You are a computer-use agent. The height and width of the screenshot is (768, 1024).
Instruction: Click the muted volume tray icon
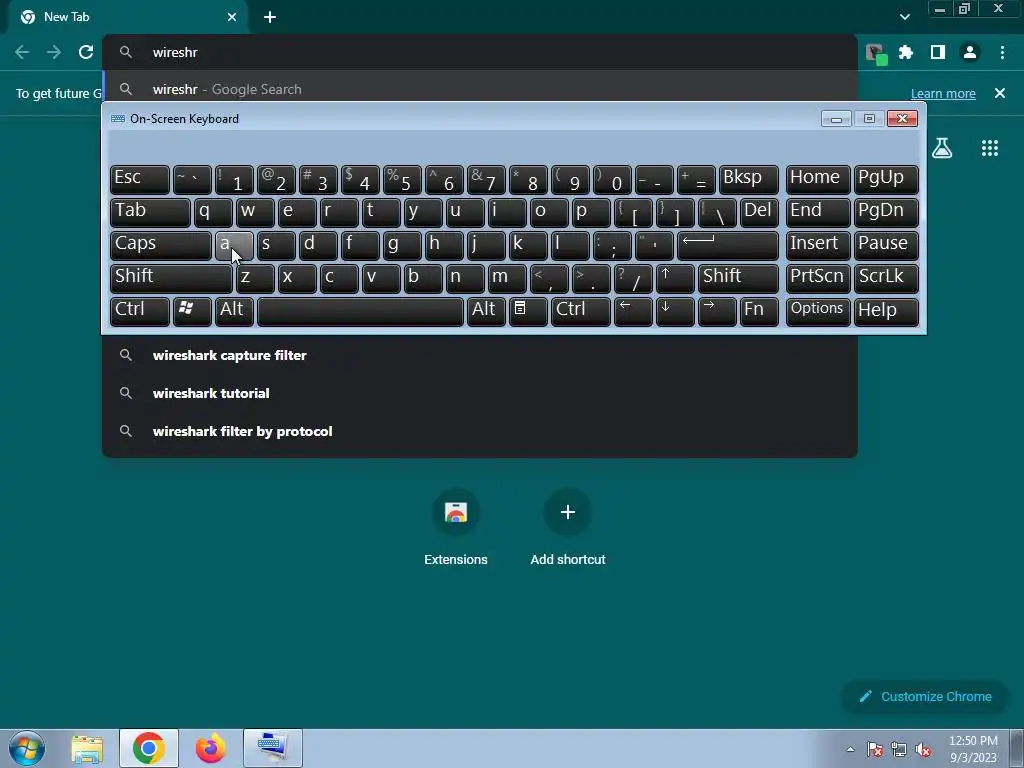[x=923, y=750]
